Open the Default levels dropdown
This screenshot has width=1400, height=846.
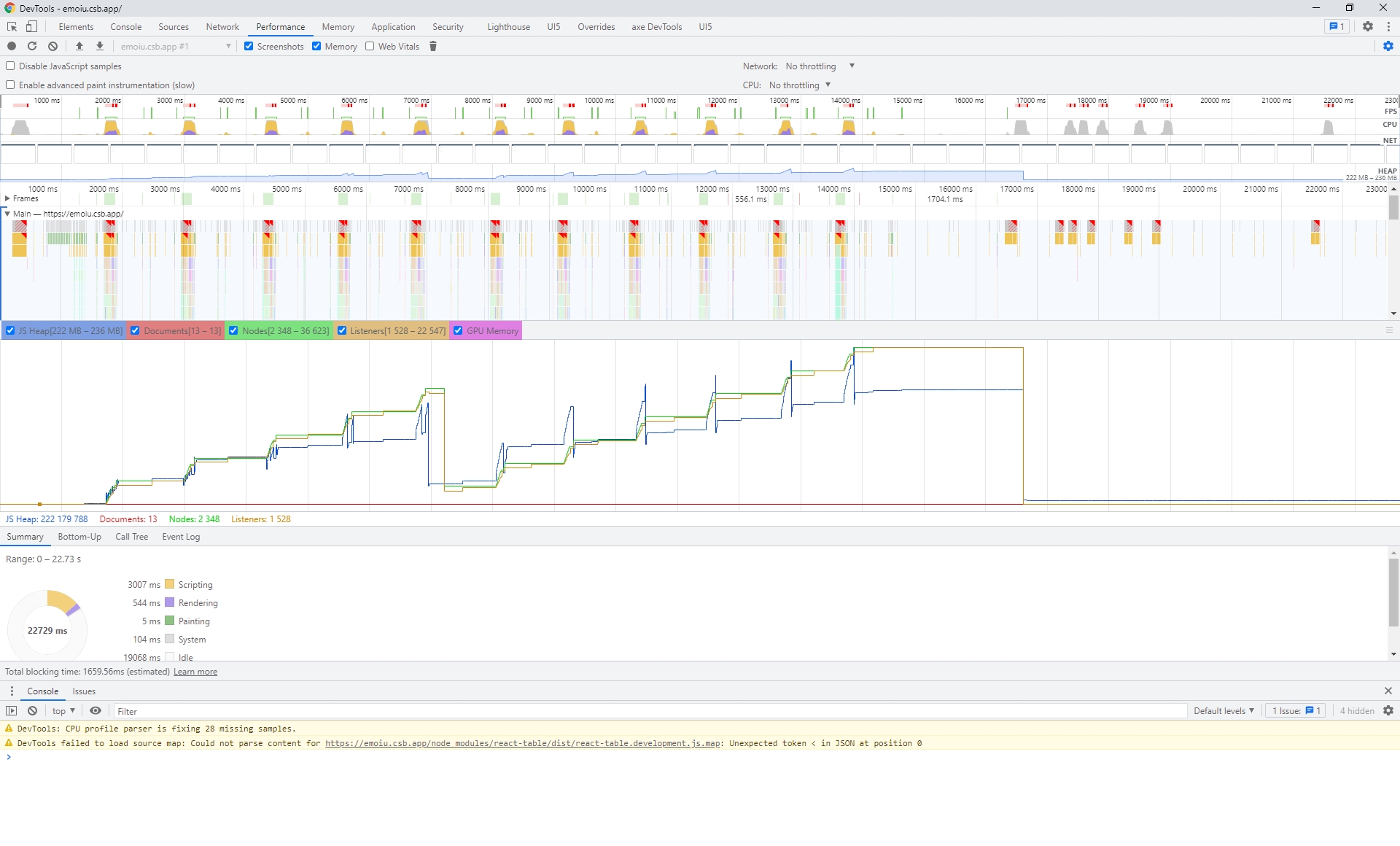coord(1223,710)
